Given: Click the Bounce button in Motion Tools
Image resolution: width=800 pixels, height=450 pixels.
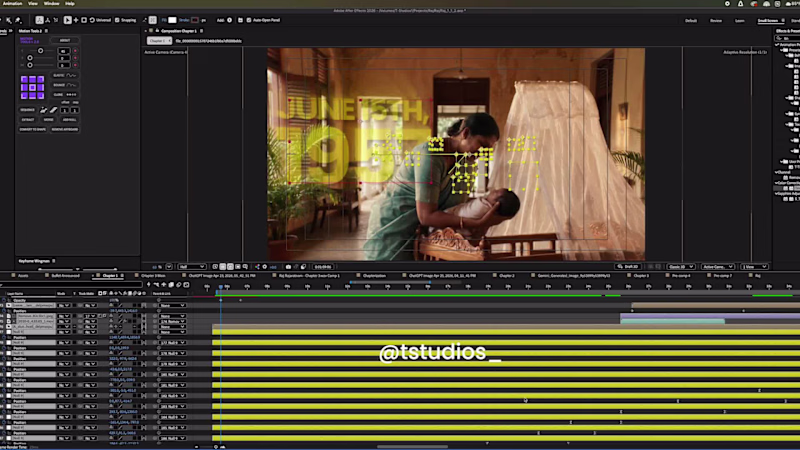Looking at the screenshot, I should click(65, 85).
